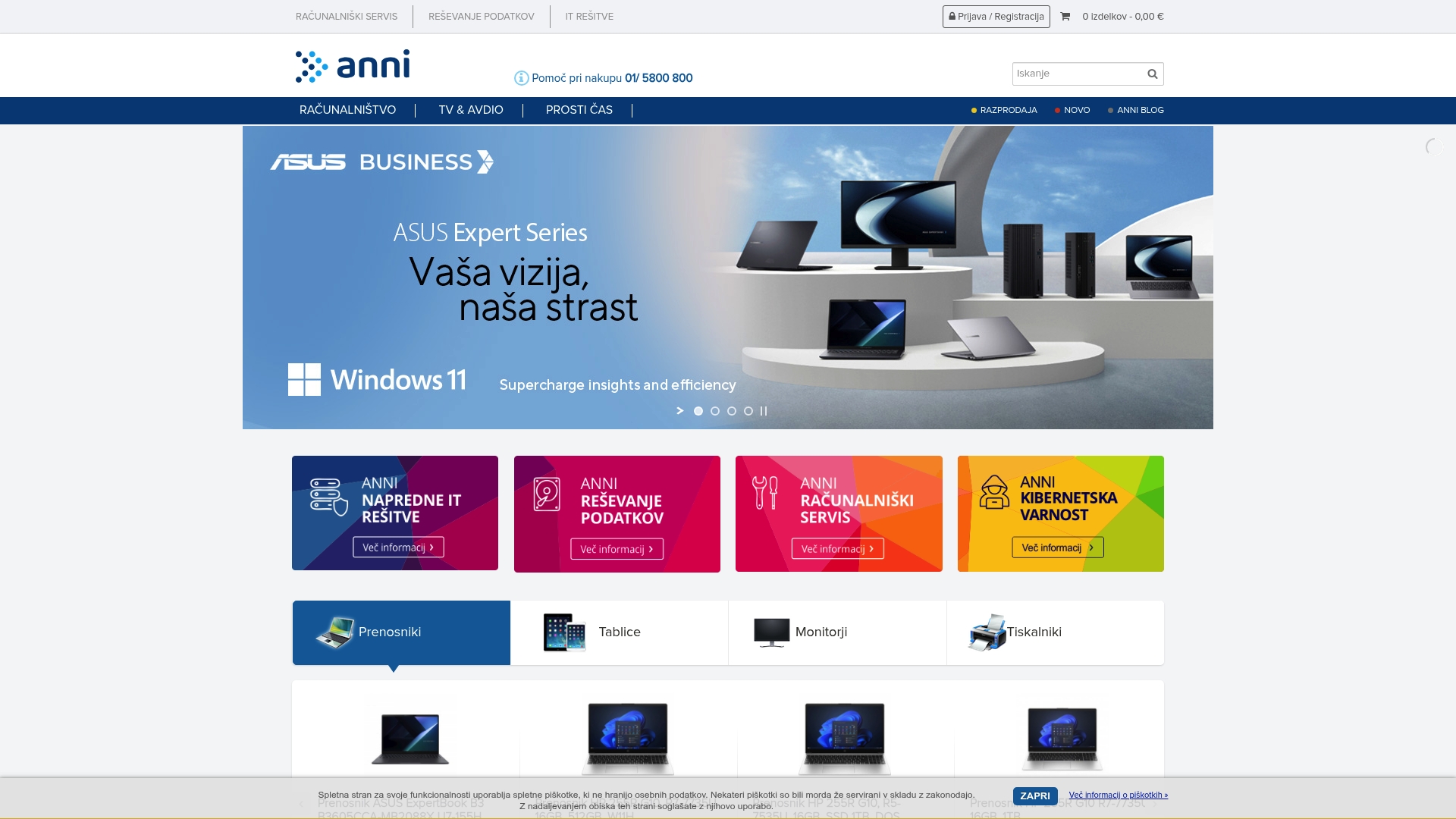
Task: Click the lock icon on Prijava / Registracija
Action: [x=952, y=15]
